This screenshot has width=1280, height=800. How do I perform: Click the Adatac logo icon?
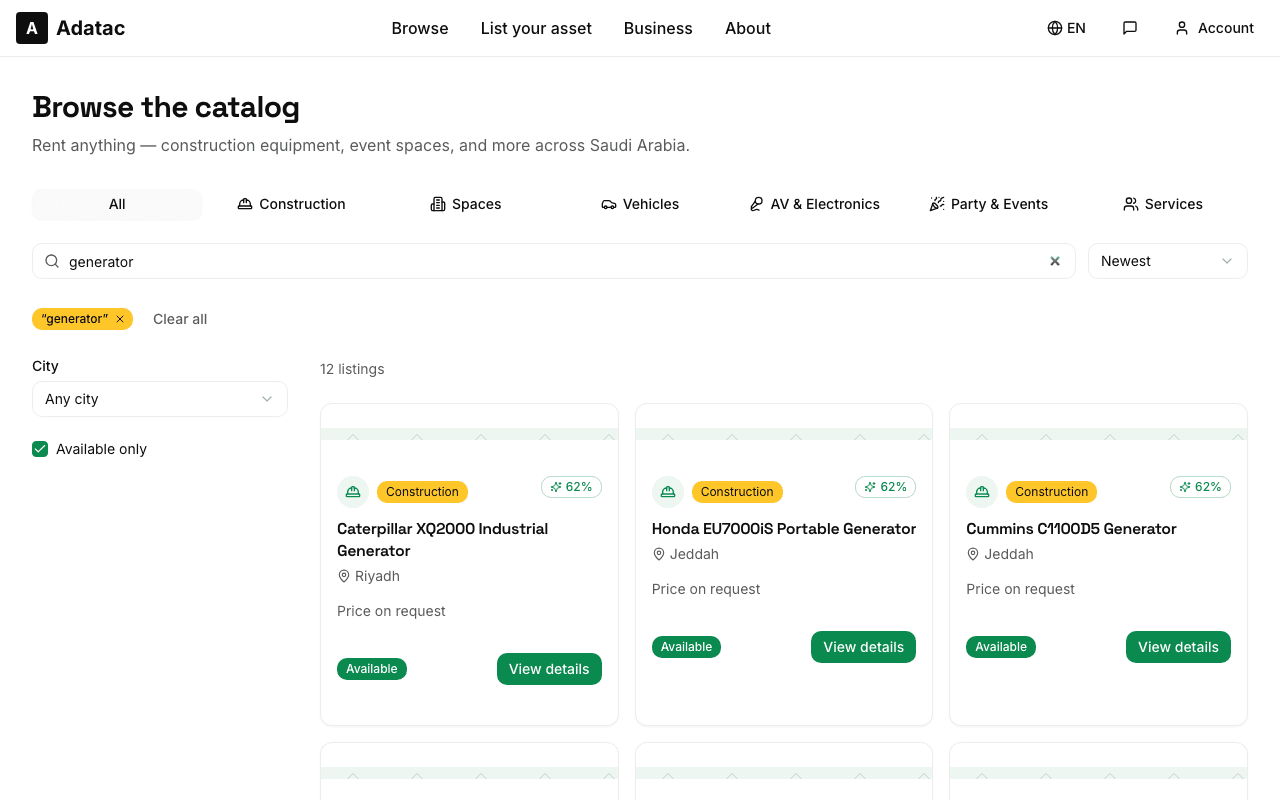[x=32, y=28]
